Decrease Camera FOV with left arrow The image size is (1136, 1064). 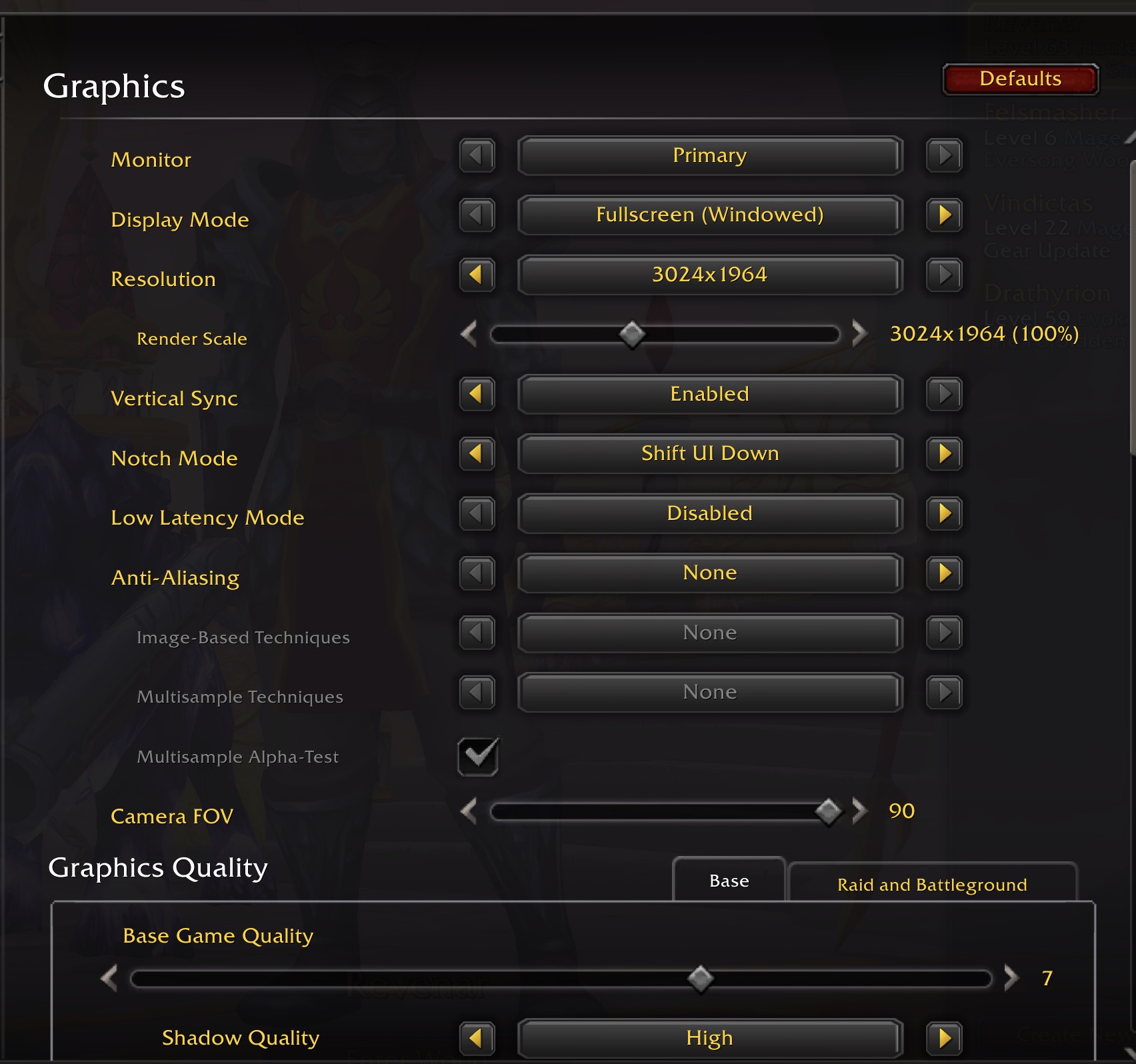[469, 811]
